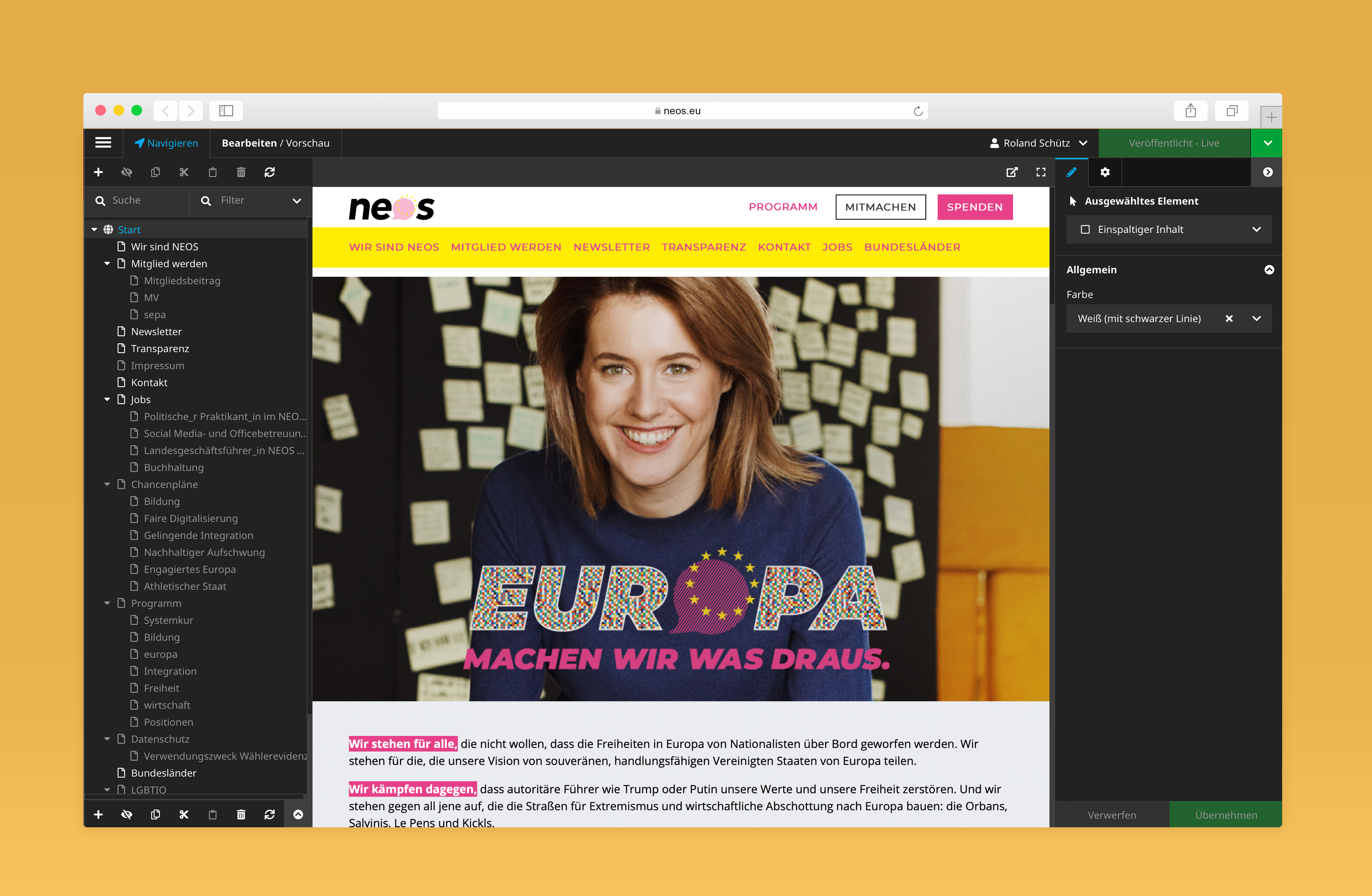Open the Navigieren menu
Screen dimensions: 1372x896
[166, 143]
